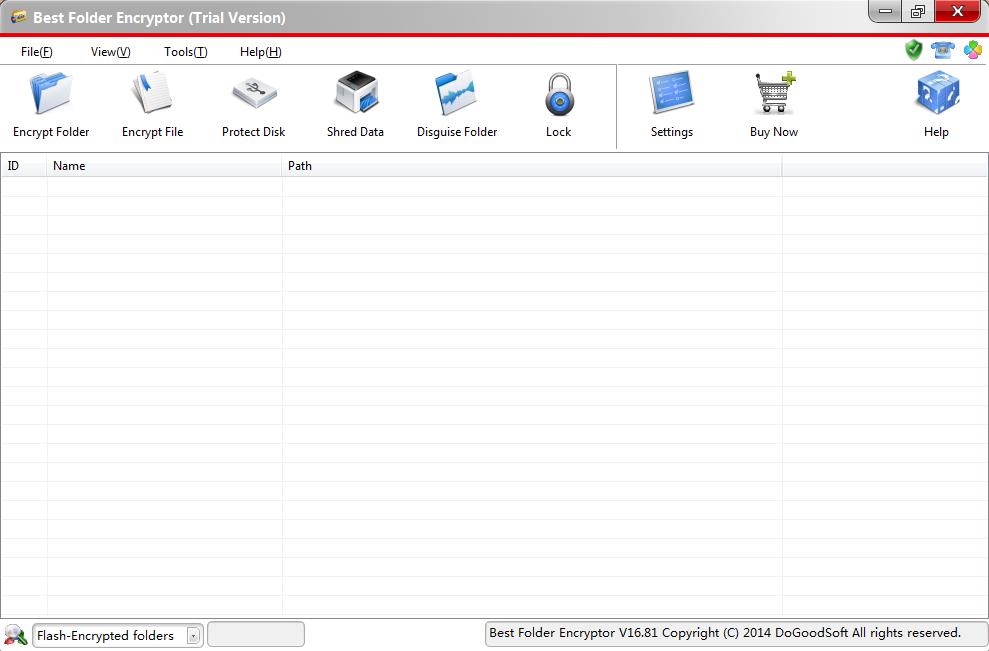
Task: Click the blue telephone icon
Action: pos(943,50)
